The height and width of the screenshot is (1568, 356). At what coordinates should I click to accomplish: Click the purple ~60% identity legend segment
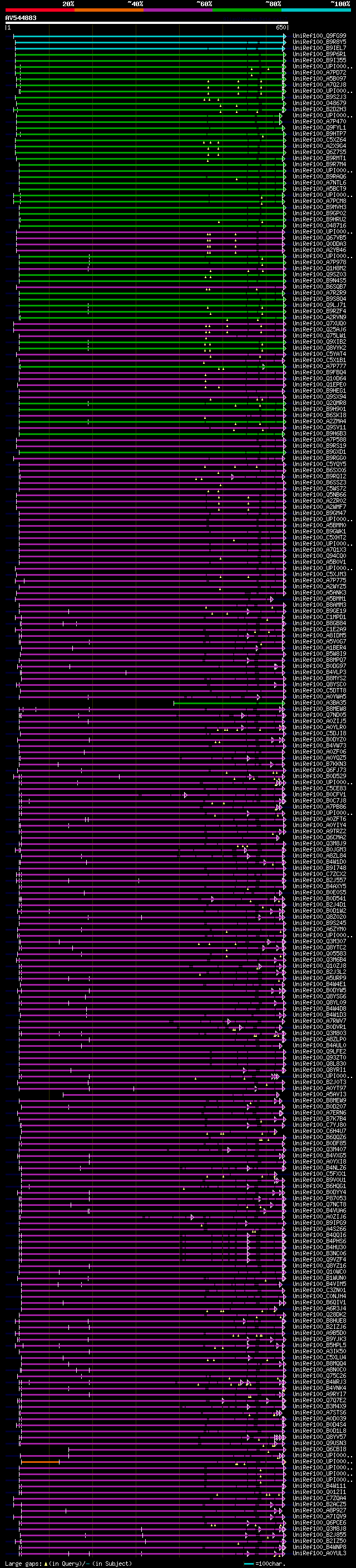[179, 10]
